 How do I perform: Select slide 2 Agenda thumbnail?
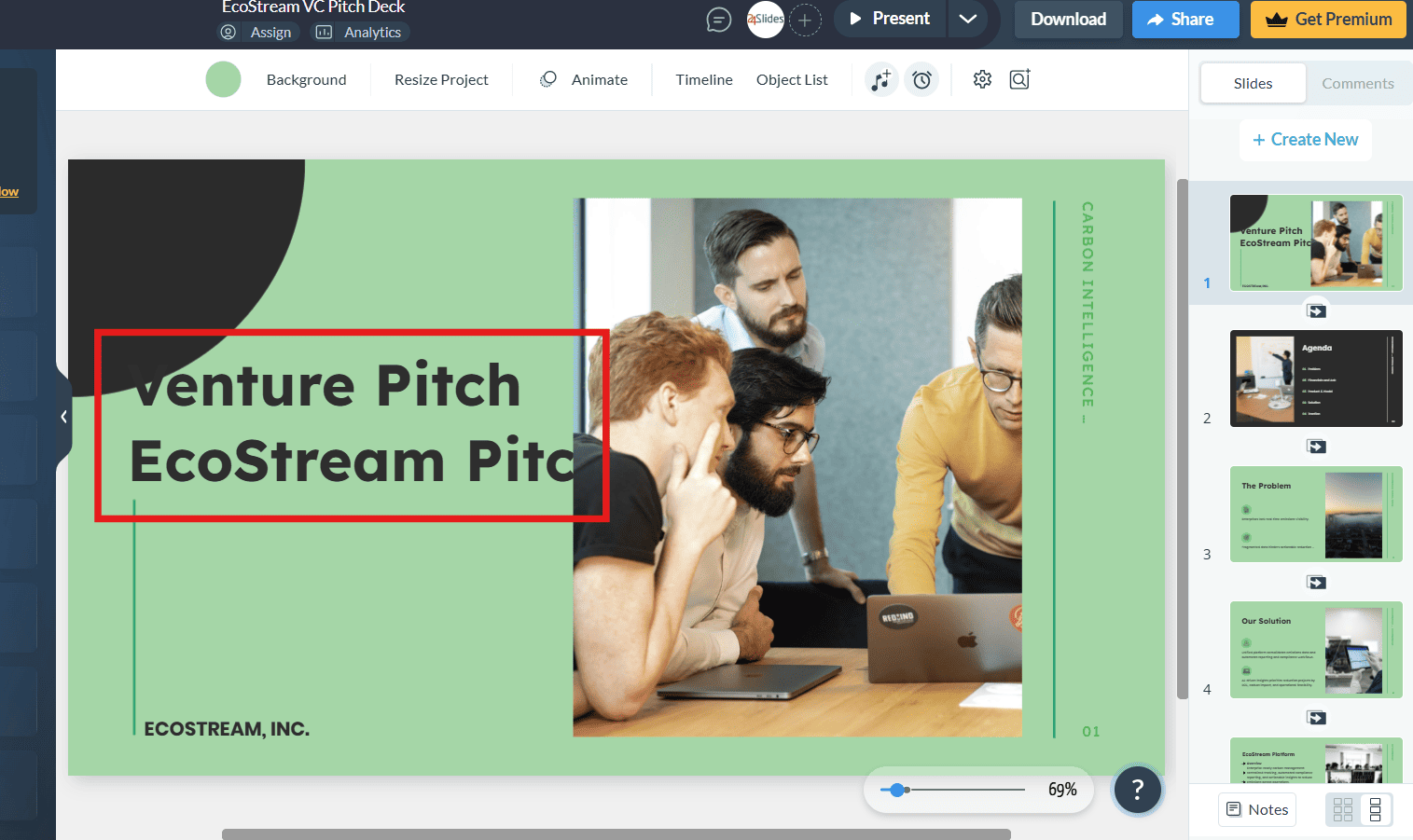1316,379
